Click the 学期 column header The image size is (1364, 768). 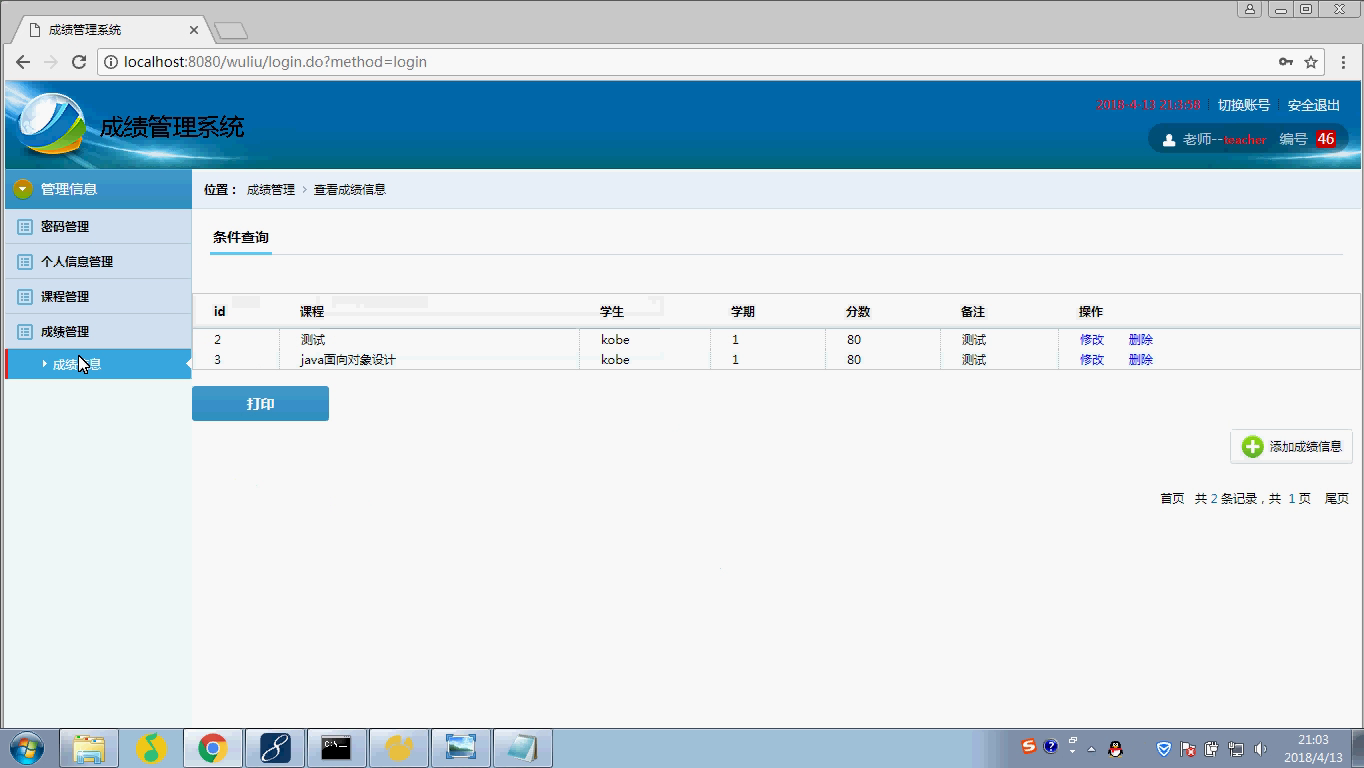pyautogui.click(x=743, y=312)
